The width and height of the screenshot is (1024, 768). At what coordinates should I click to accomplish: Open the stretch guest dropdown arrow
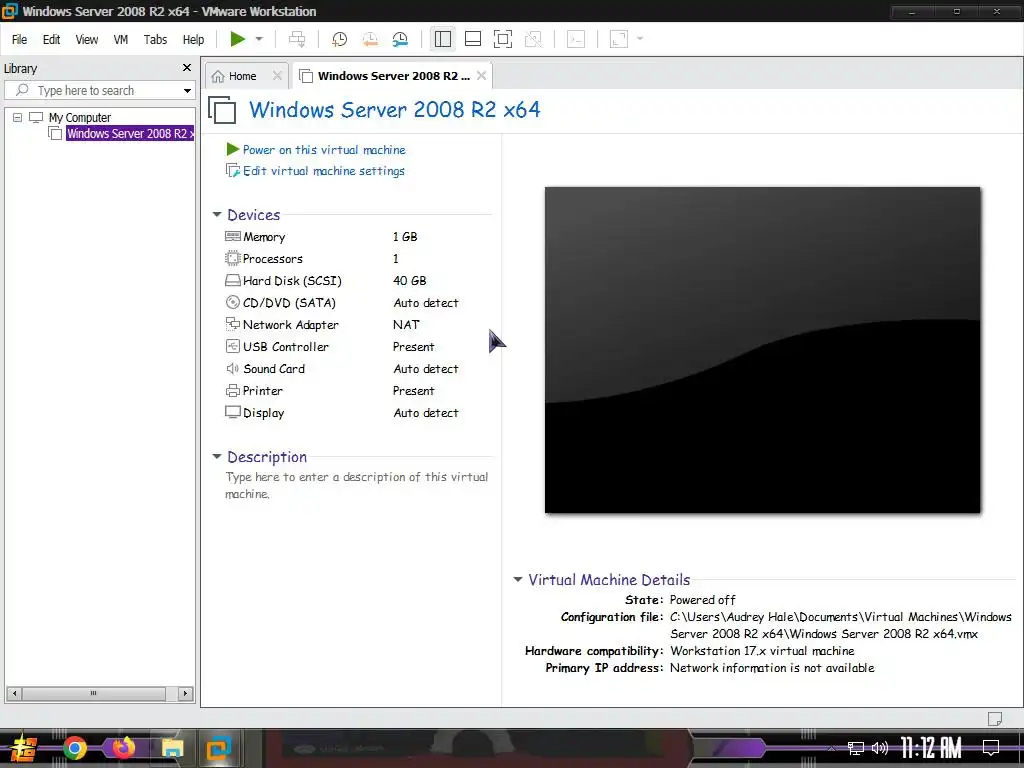coord(640,39)
